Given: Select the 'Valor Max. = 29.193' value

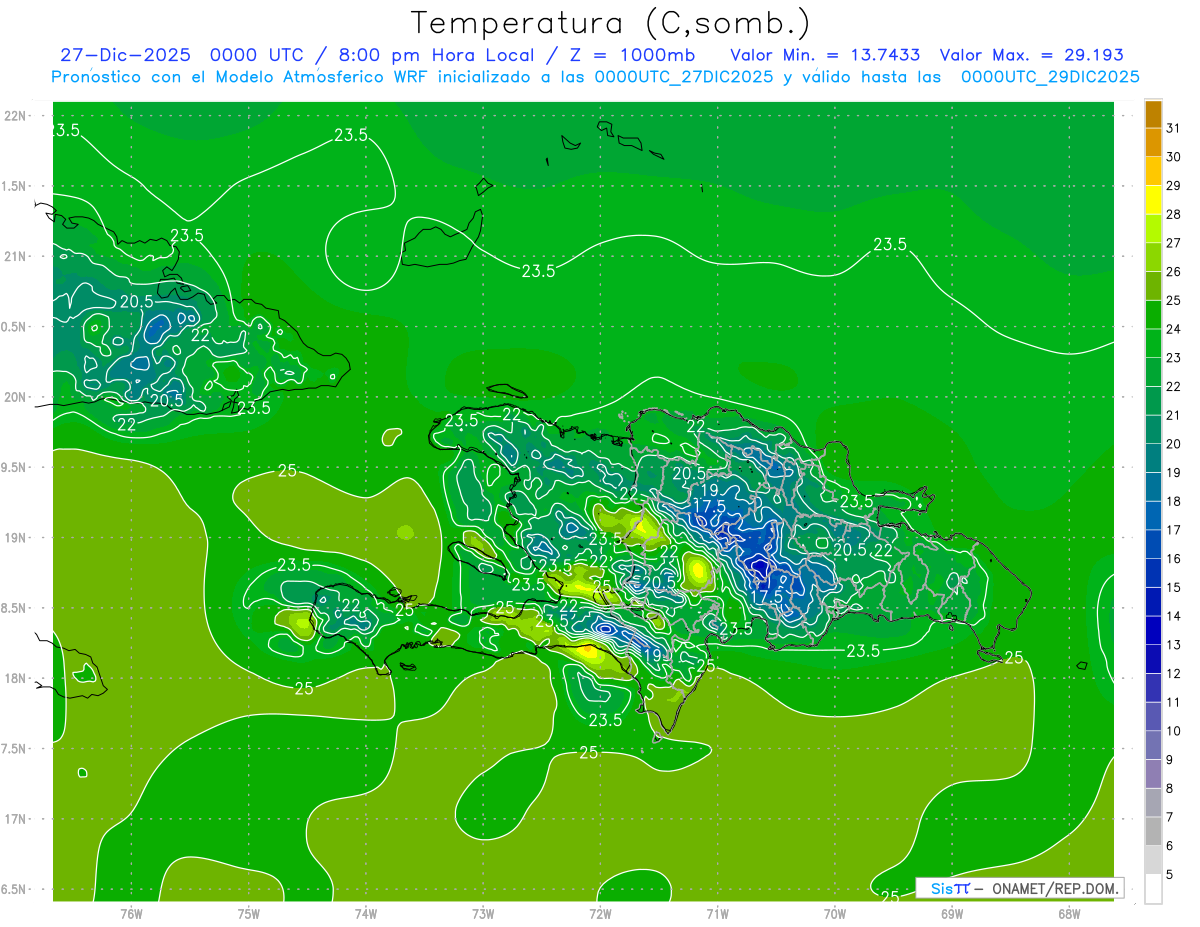Looking at the screenshot, I should coord(1032,55).
